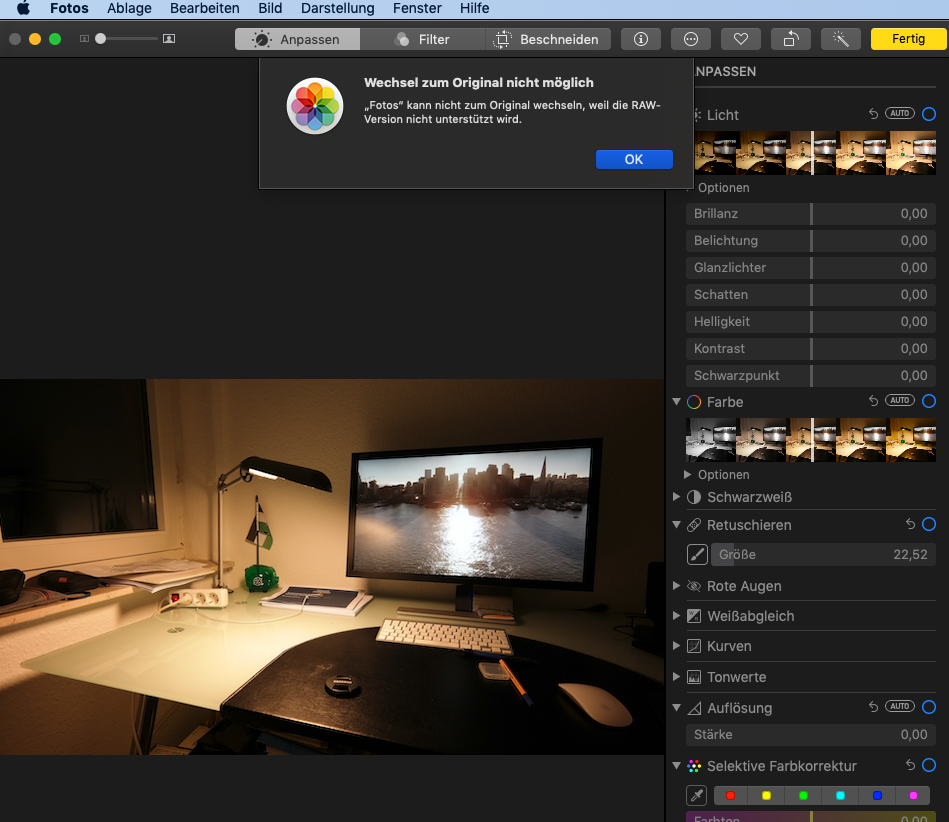Screen dimensions: 949x822
Task: Click the yellow Fertig button
Action: (x=908, y=39)
